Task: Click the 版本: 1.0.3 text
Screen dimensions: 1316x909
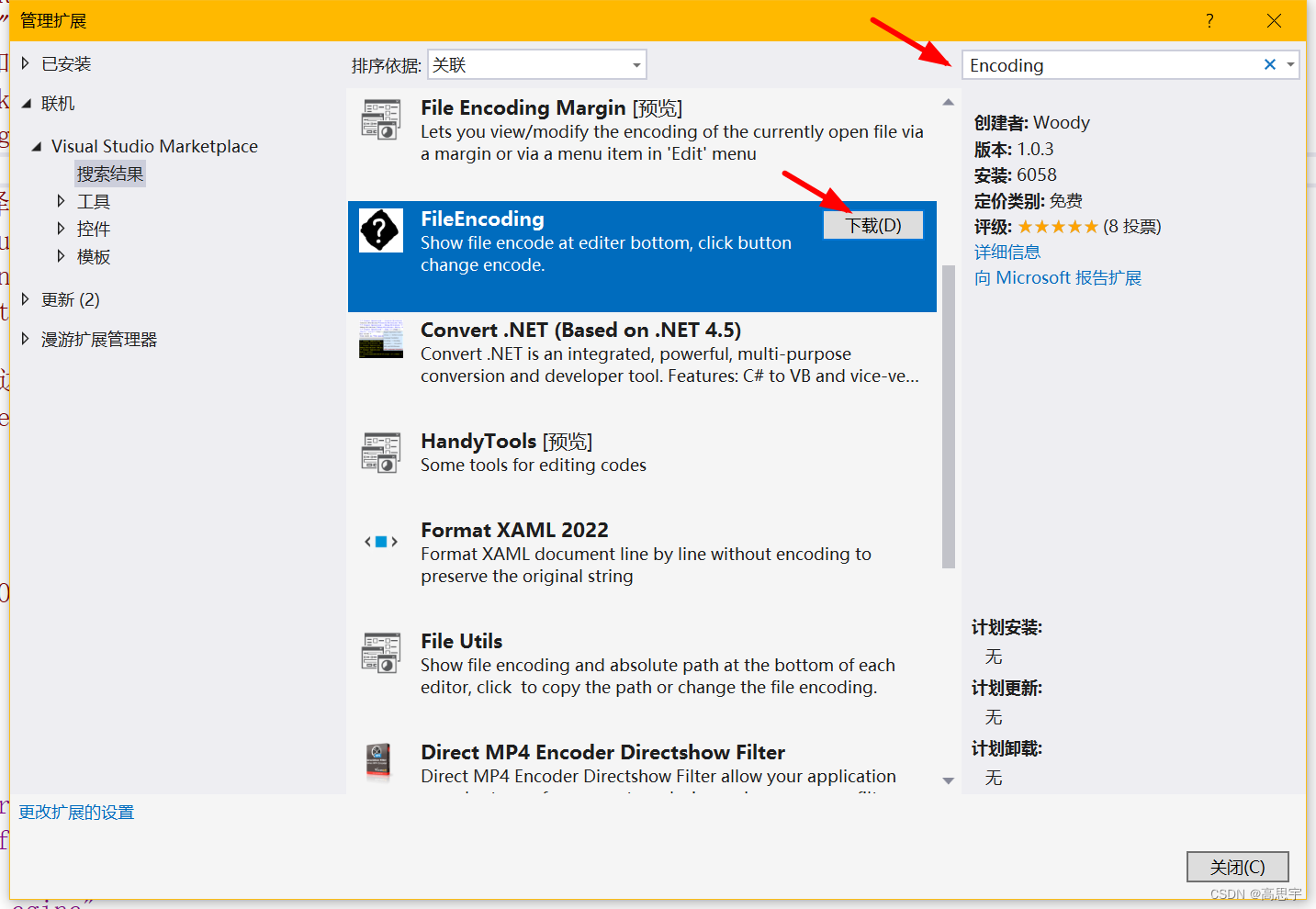Action: click(x=1014, y=149)
